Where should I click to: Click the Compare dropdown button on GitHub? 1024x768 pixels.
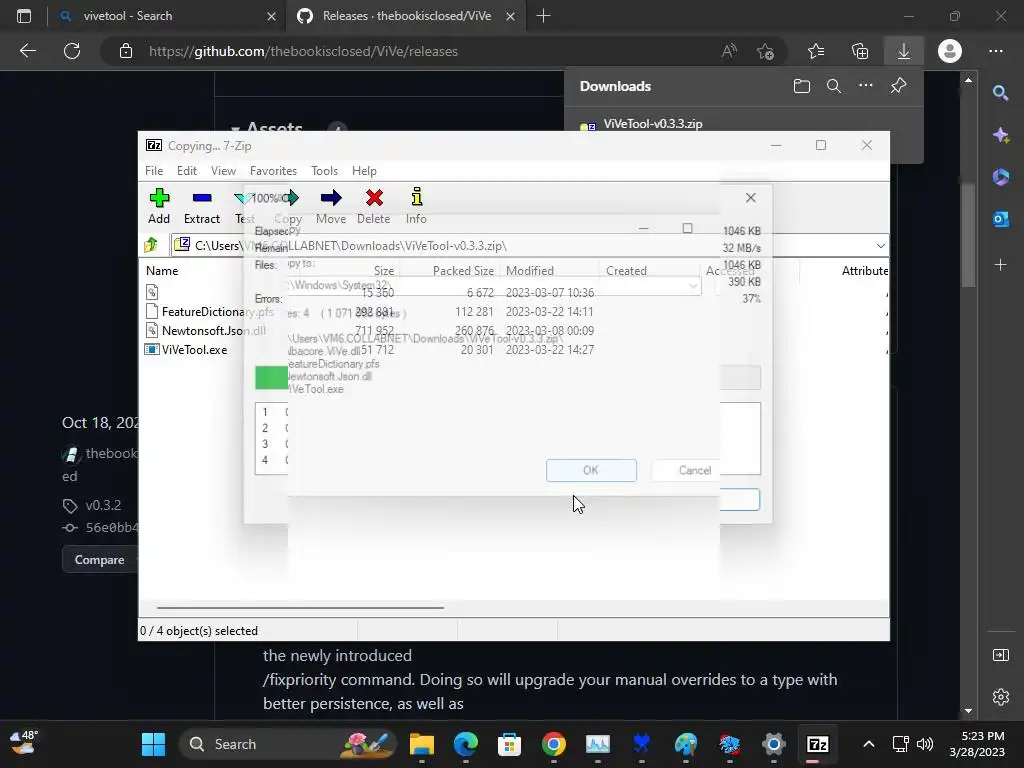[x=101, y=560]
